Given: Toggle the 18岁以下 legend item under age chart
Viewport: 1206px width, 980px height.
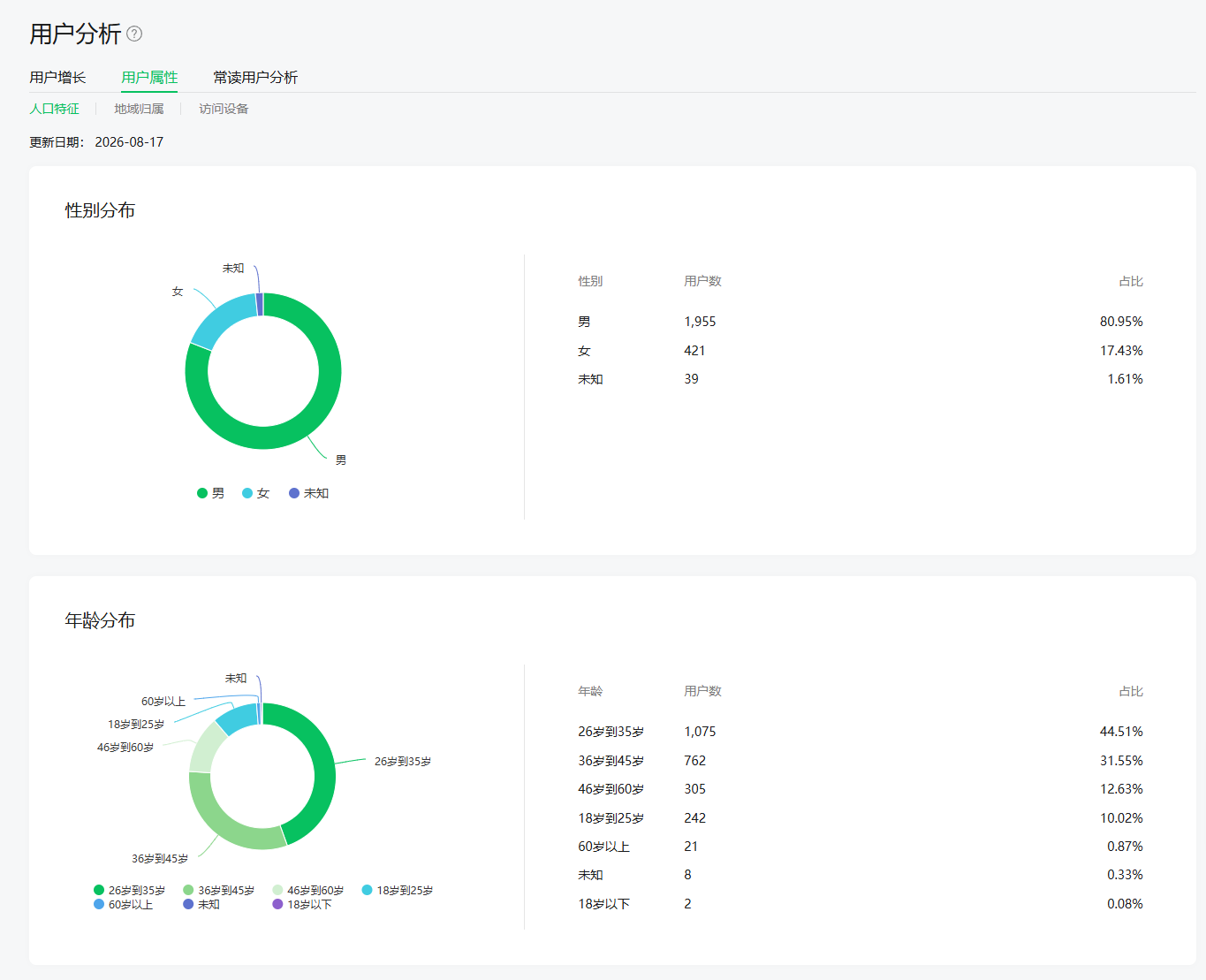Looking at the screenshot, I should pos(302,904).
